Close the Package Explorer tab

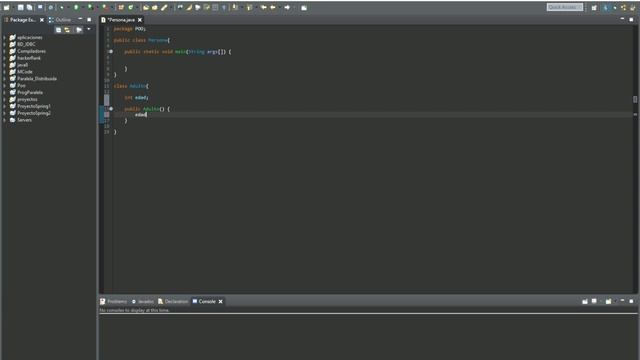[x=42, y=20]
